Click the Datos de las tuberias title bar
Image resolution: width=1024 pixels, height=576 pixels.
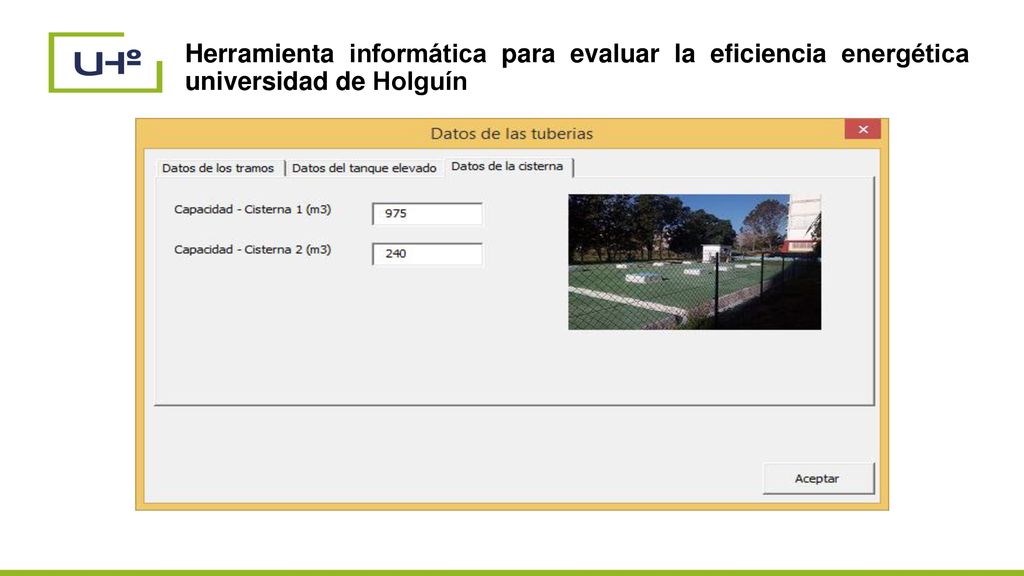click(x=511, y=133)
